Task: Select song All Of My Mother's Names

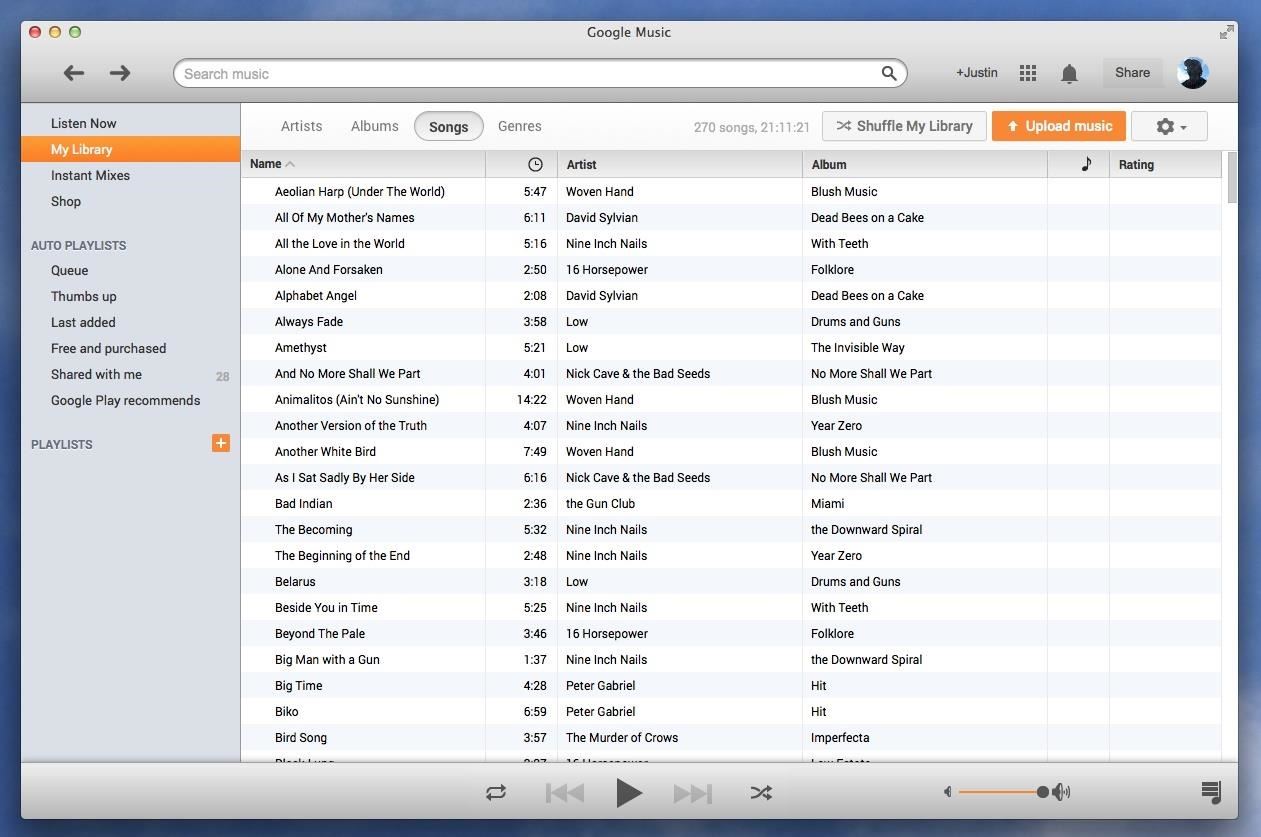Action: pyautogui.click(x=345, y=217)
